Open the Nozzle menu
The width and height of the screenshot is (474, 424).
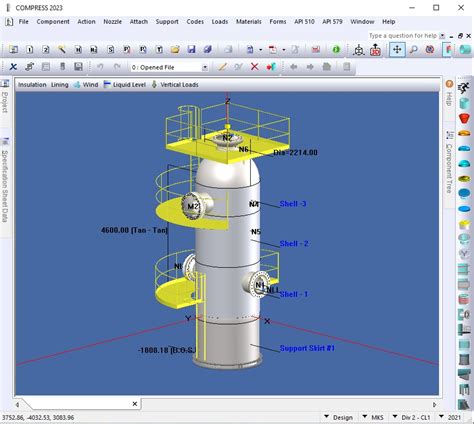tap(112, 22)
